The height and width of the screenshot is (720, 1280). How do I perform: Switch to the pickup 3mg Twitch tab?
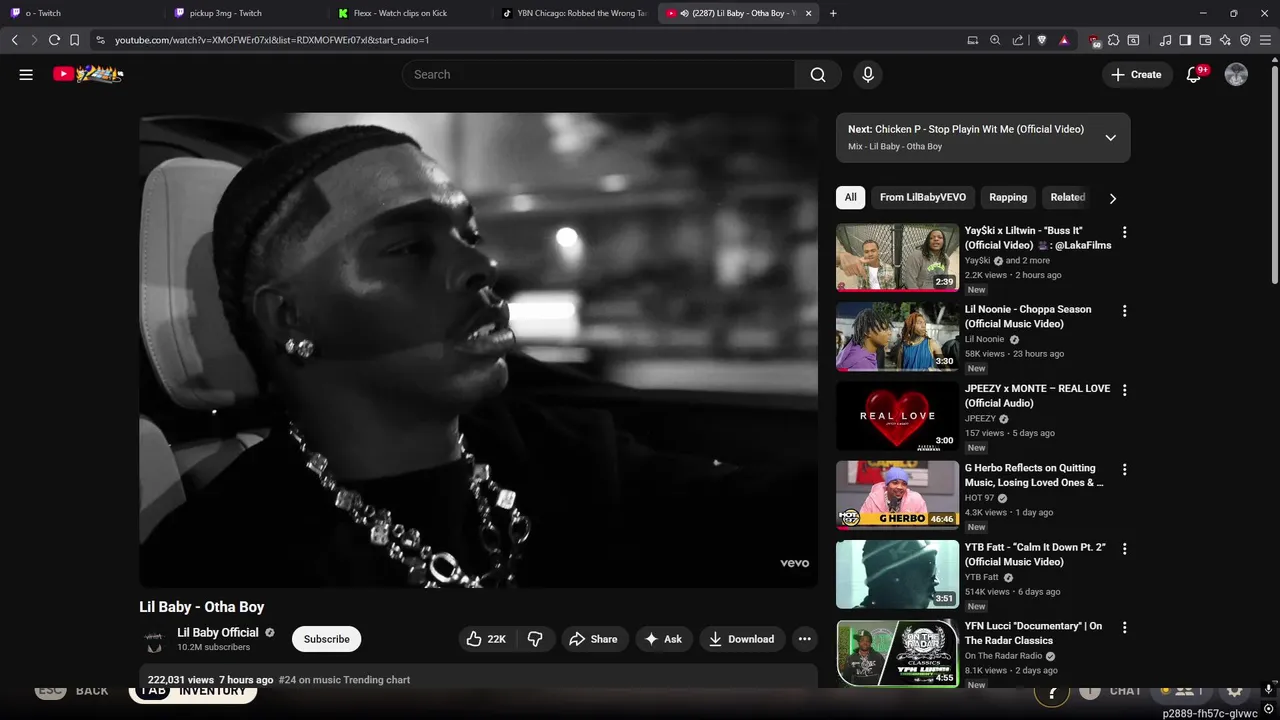click(x=245, y=13)
